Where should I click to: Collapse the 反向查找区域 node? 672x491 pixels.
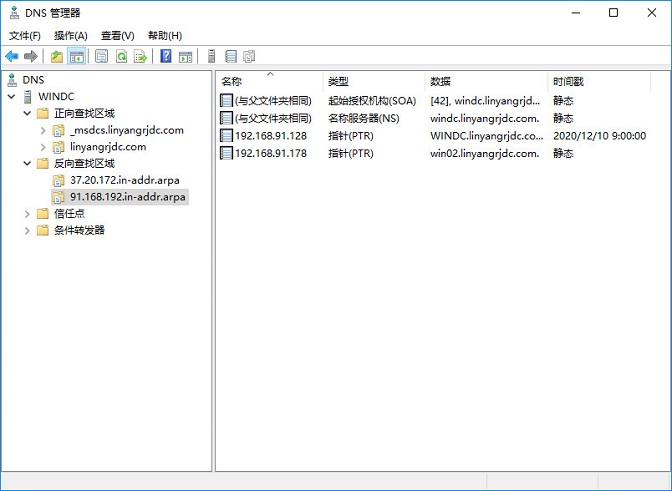pos(27,163)
